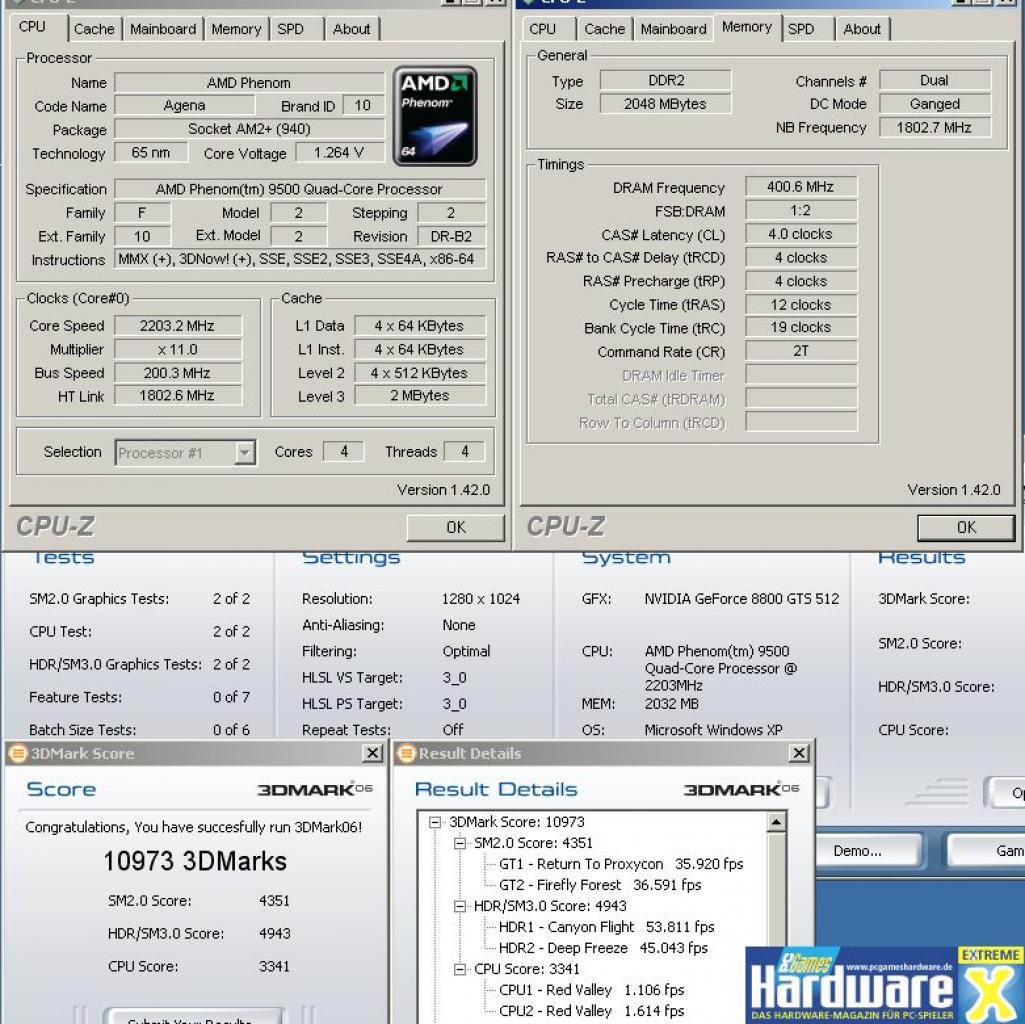Select GT1 - Return To Proxycon row
Image resolution: width=1025 pixels, height=1024 pixels.
[621, 864]
